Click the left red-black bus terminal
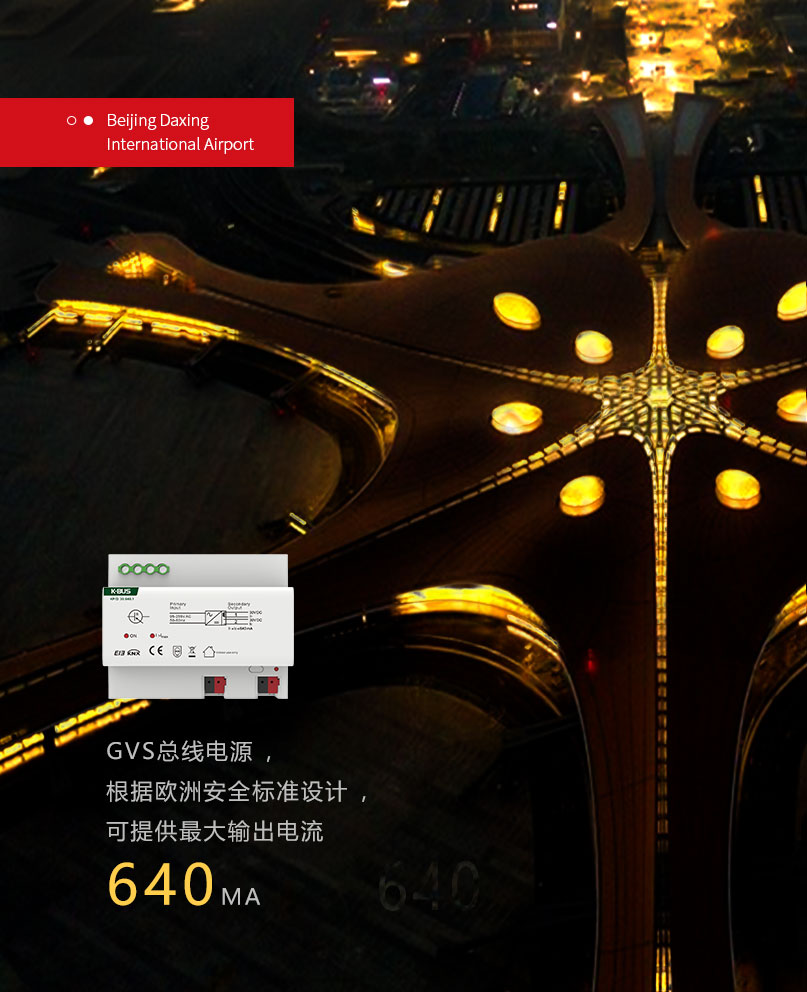Image resolution: width=807 pixels, height=992 pixels. click(214, 685)
